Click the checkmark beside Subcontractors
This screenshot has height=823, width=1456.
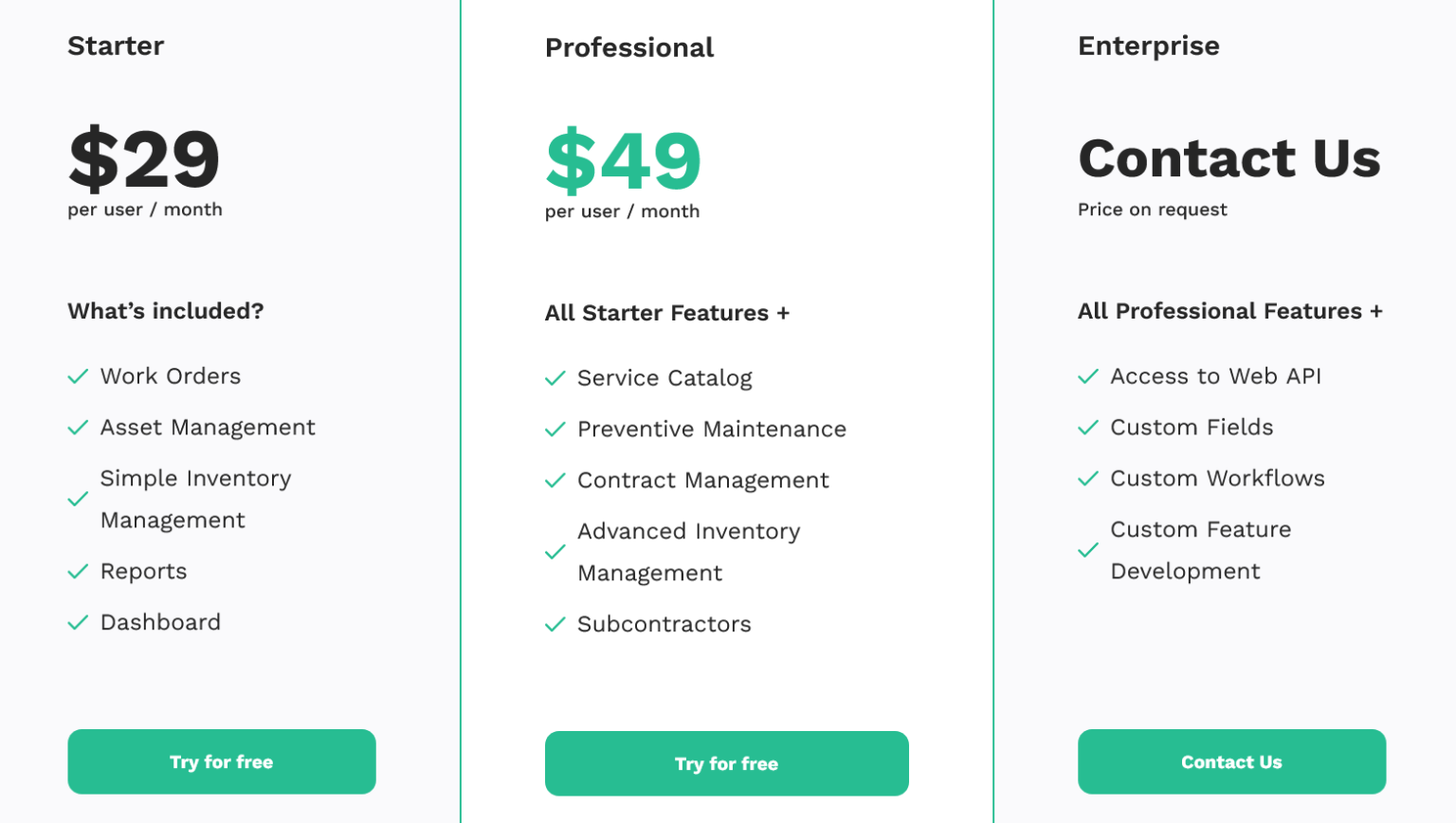555,625
